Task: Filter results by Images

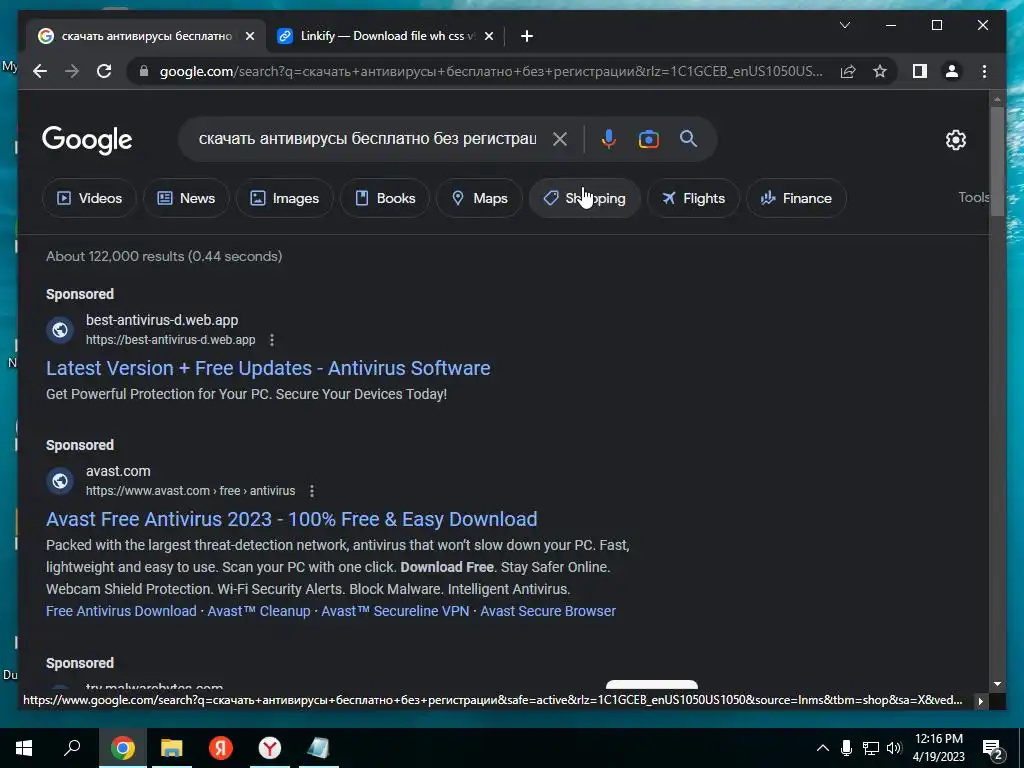Action: coord(285,198)
